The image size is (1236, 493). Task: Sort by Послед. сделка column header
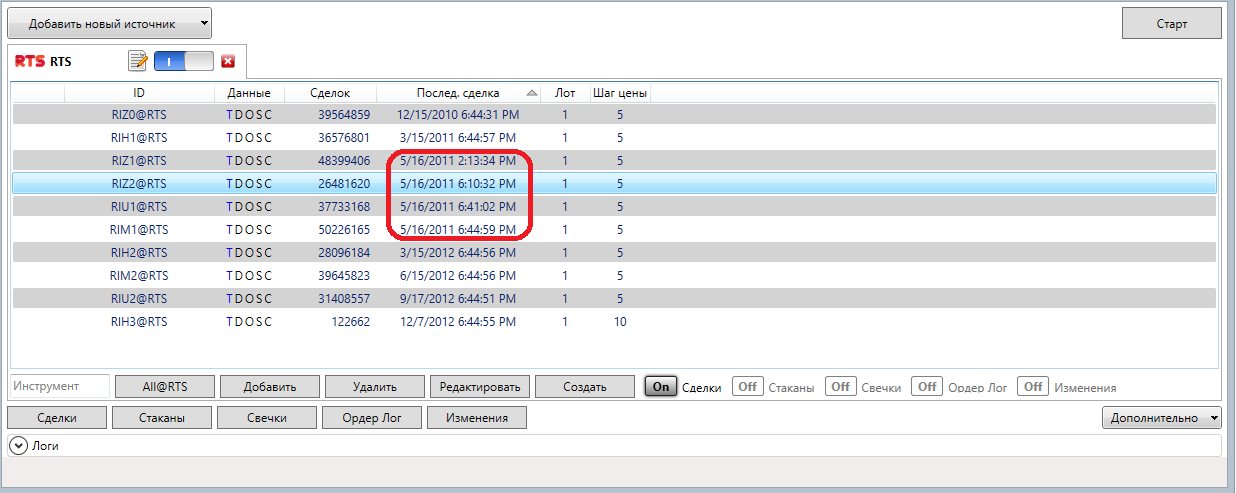point(458,93)
